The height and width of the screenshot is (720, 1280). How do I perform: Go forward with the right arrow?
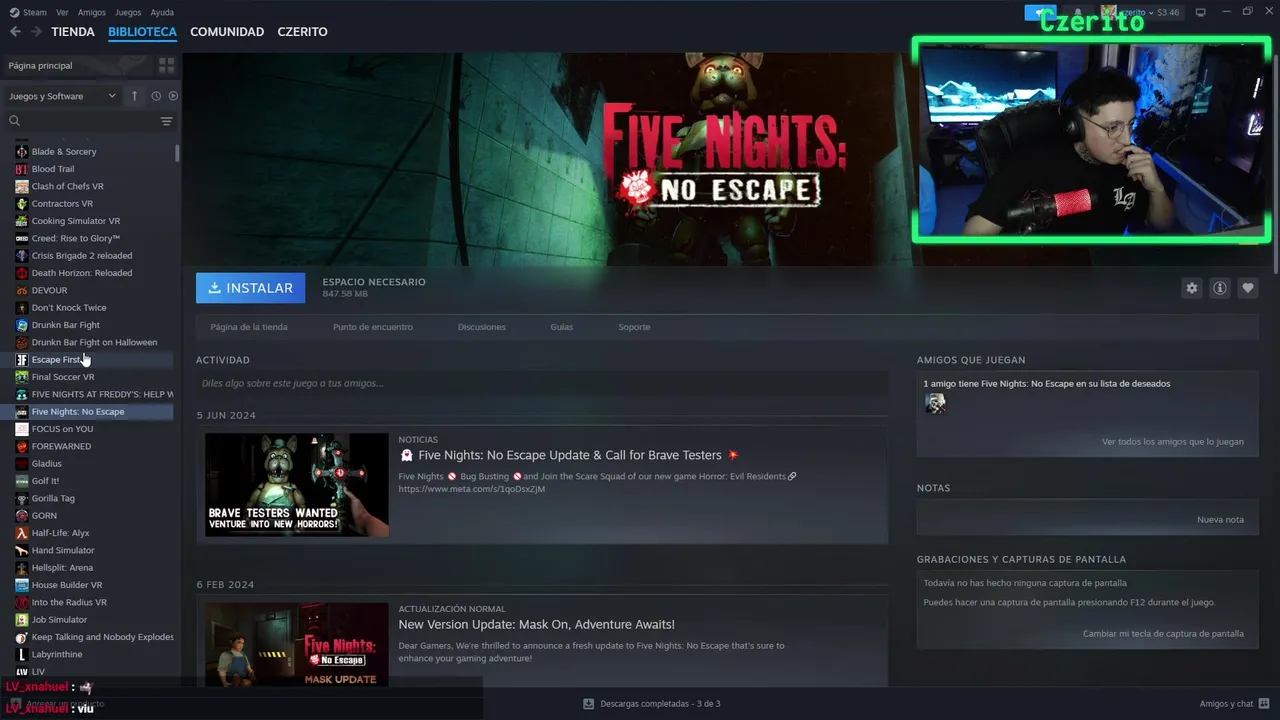[36, 32]
